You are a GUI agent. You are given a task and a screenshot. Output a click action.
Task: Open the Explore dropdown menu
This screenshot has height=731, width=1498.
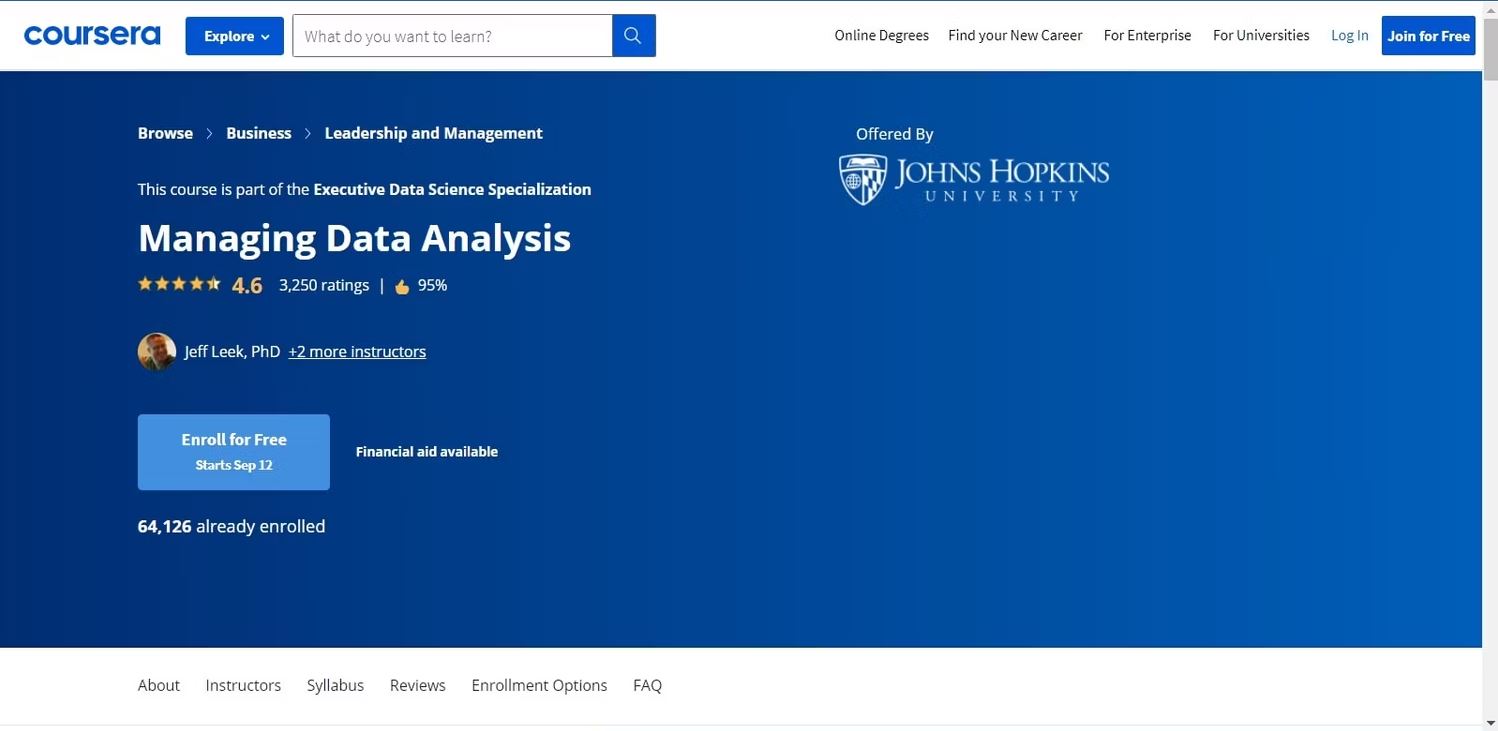click(x=235, y=36)
